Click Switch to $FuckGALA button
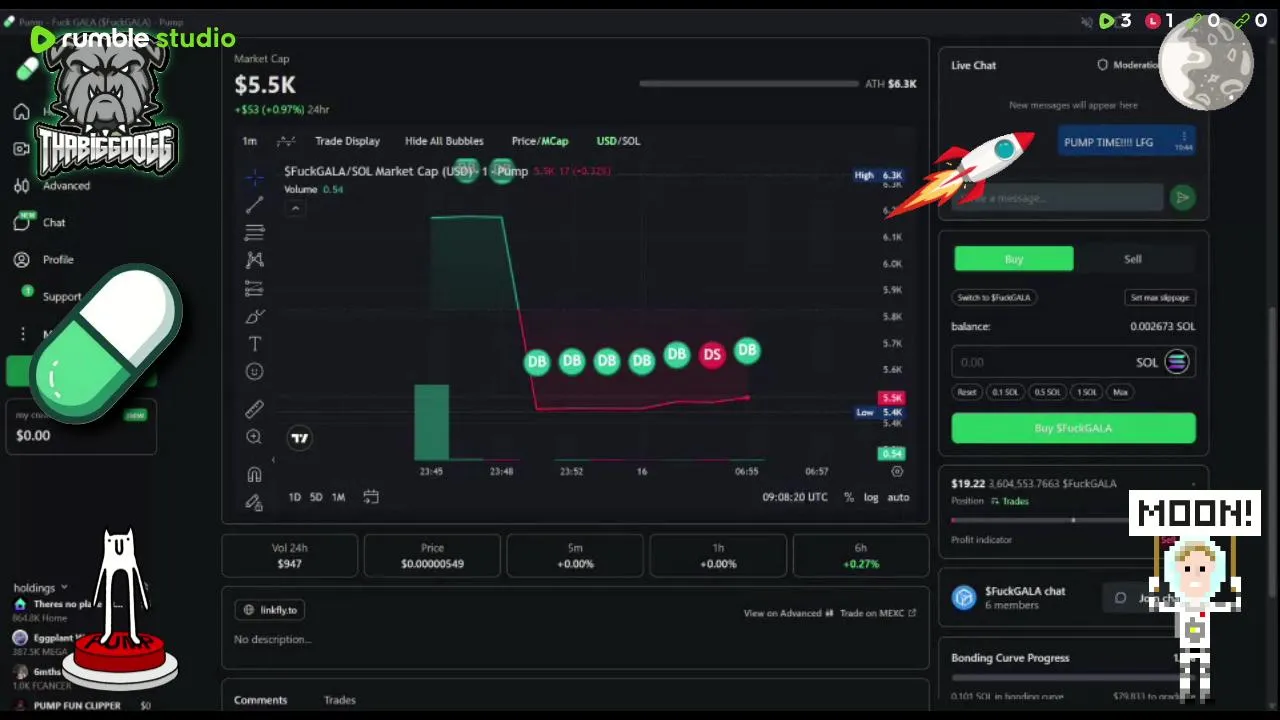The image size is (1280, 720). coord(994,297)
